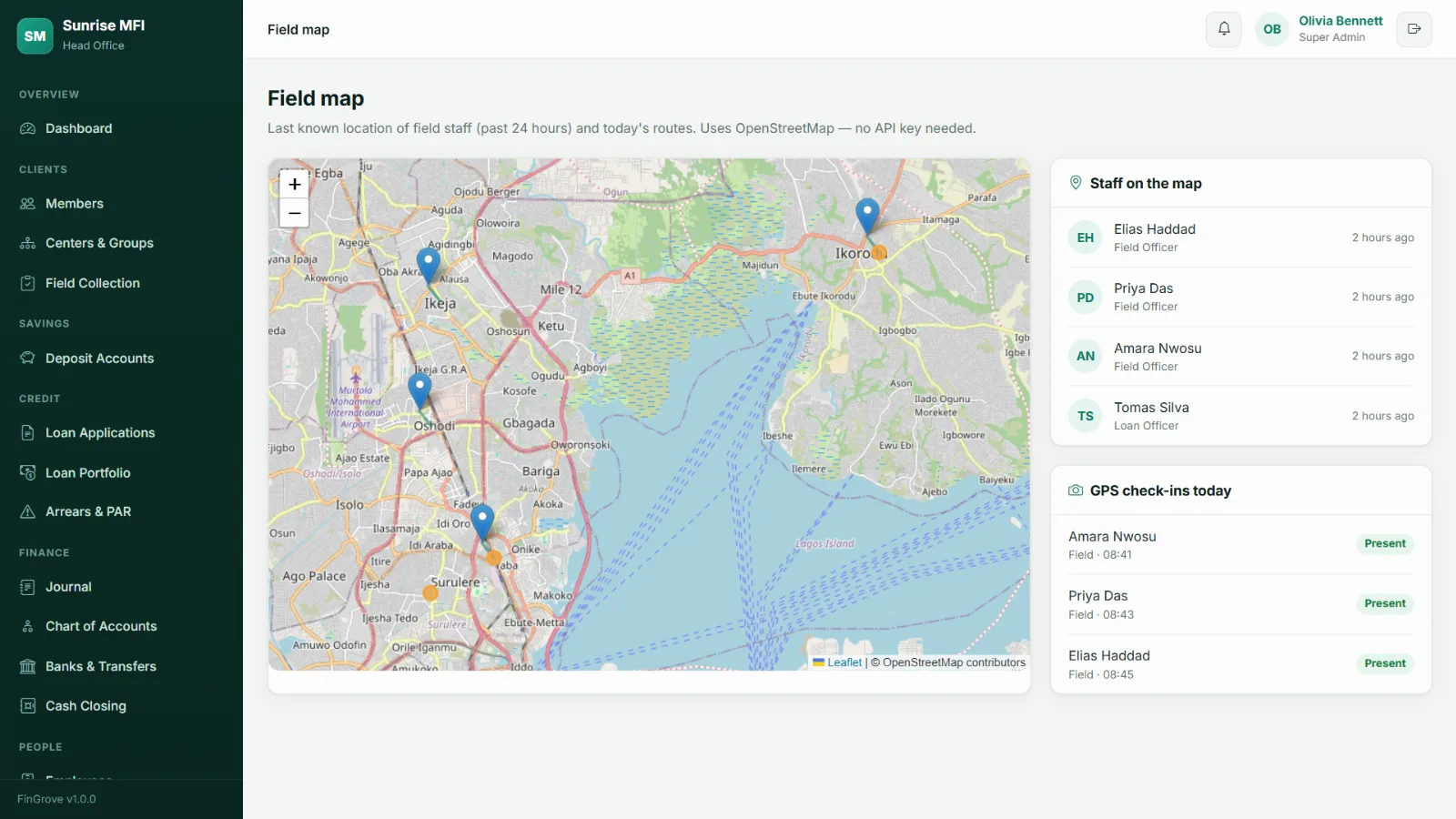The height and width of the screenshot is (819, 1456).
Task: Click Present badge for Amara Nwosu
Action: [1385, 544]
